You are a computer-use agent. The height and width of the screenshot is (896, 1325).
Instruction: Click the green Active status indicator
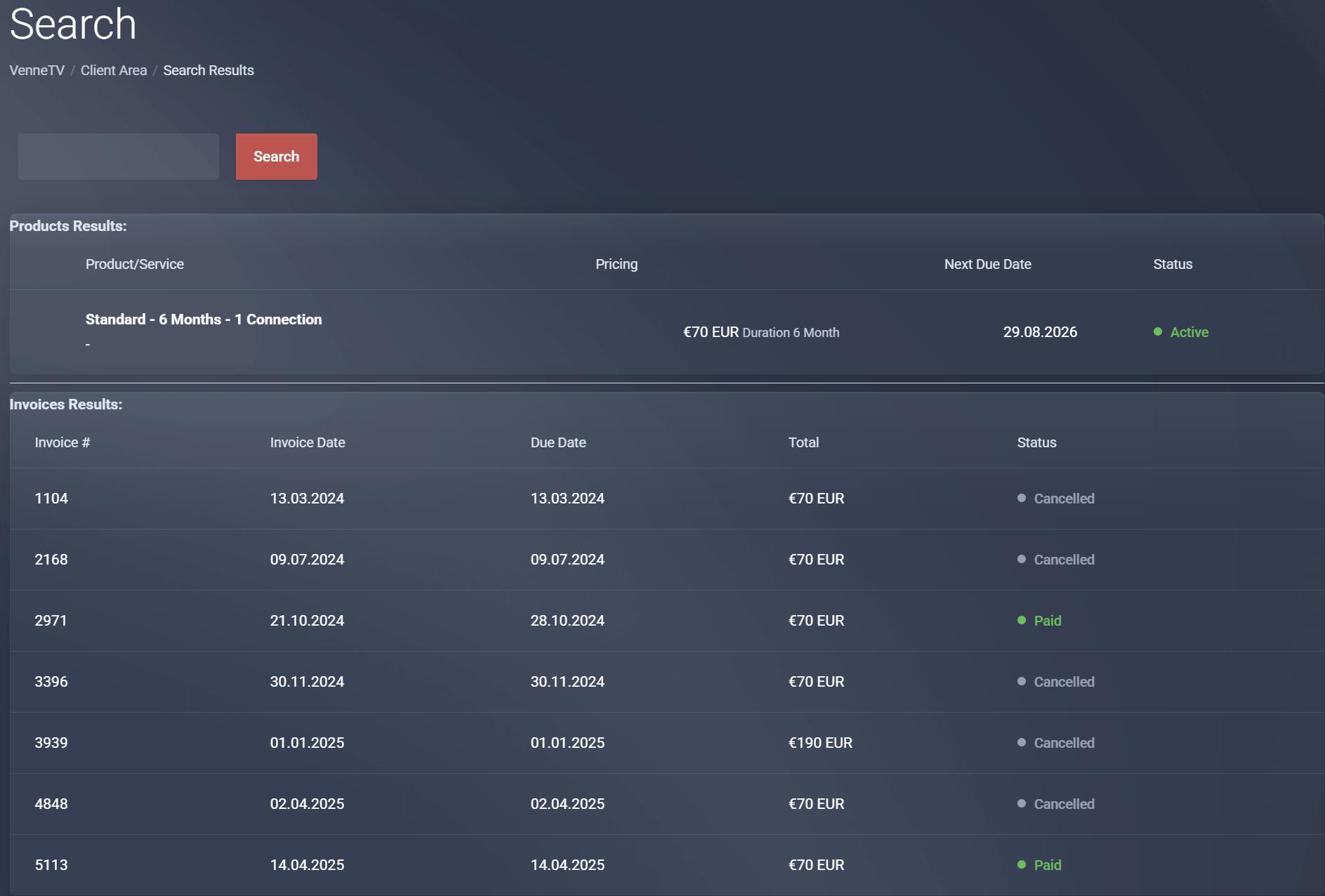pos(1188,332)
